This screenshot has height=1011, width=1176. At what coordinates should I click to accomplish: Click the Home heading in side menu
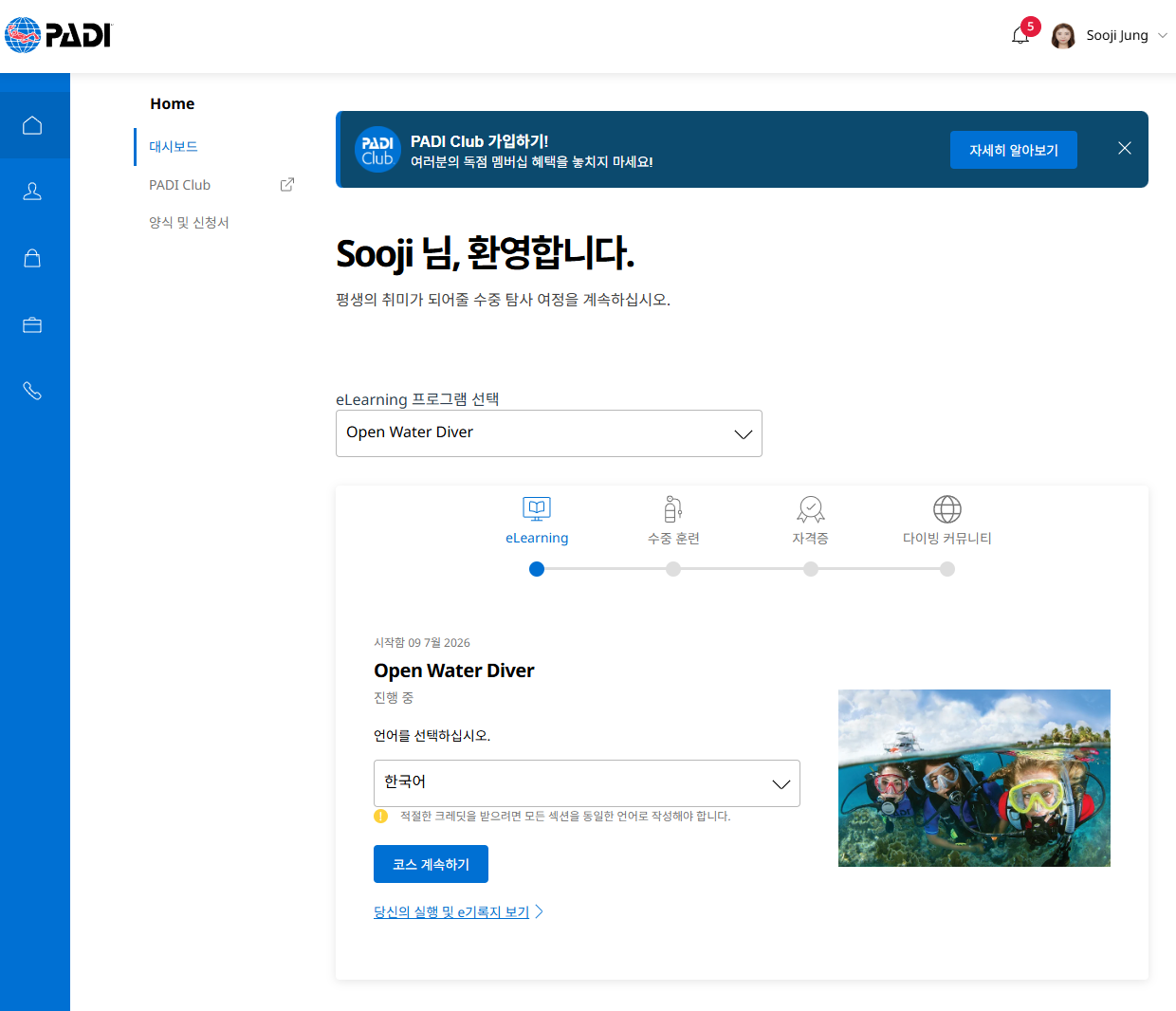(173, 103)
